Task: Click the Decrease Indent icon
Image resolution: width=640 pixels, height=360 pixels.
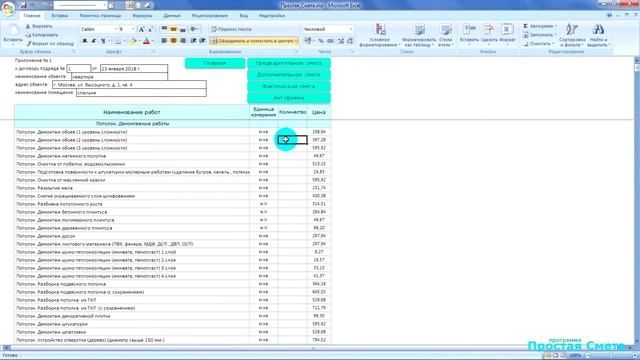Action: (x=193, y=41)
